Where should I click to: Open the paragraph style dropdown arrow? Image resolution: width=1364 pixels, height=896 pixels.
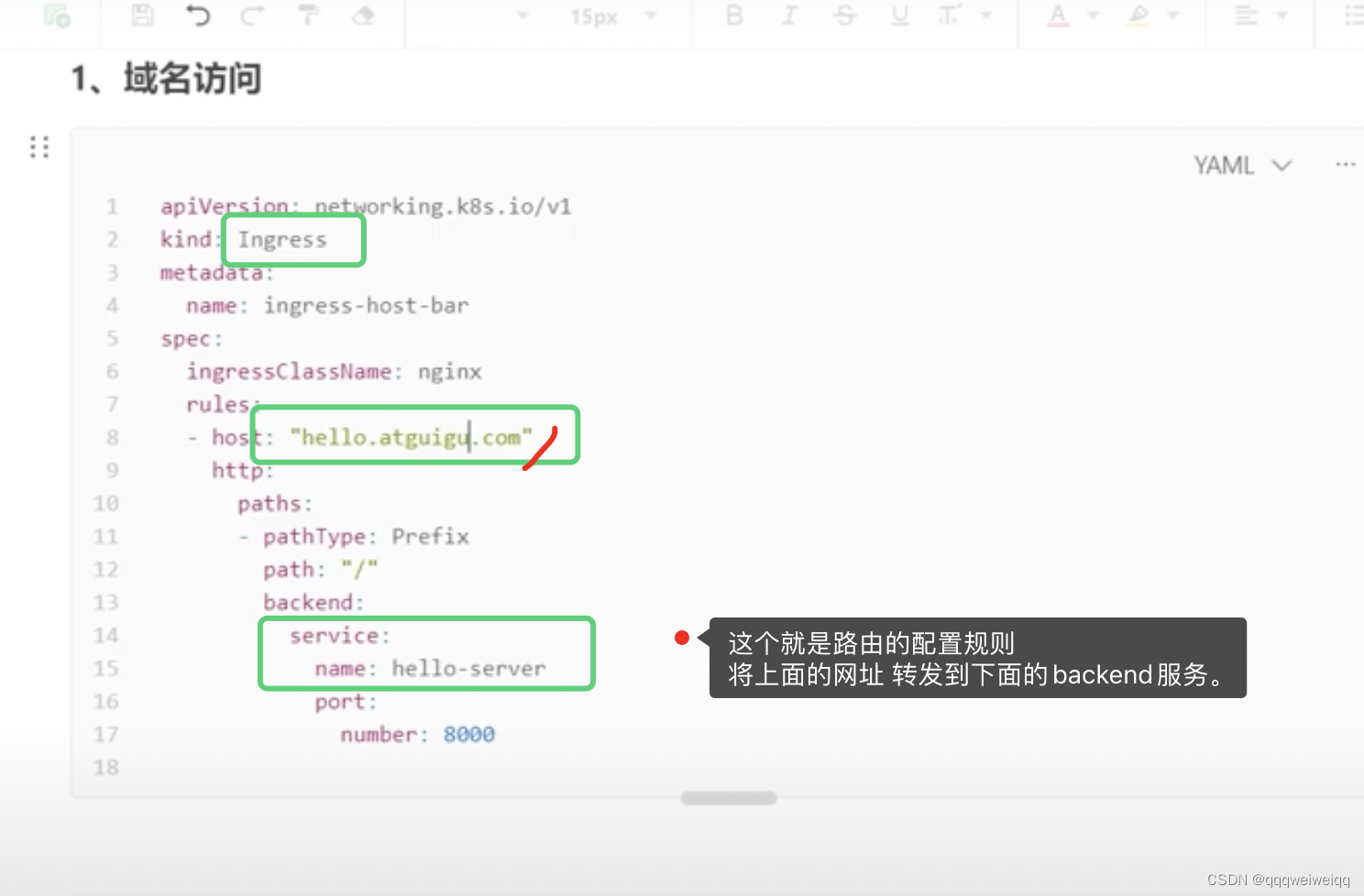click(523, 16)
